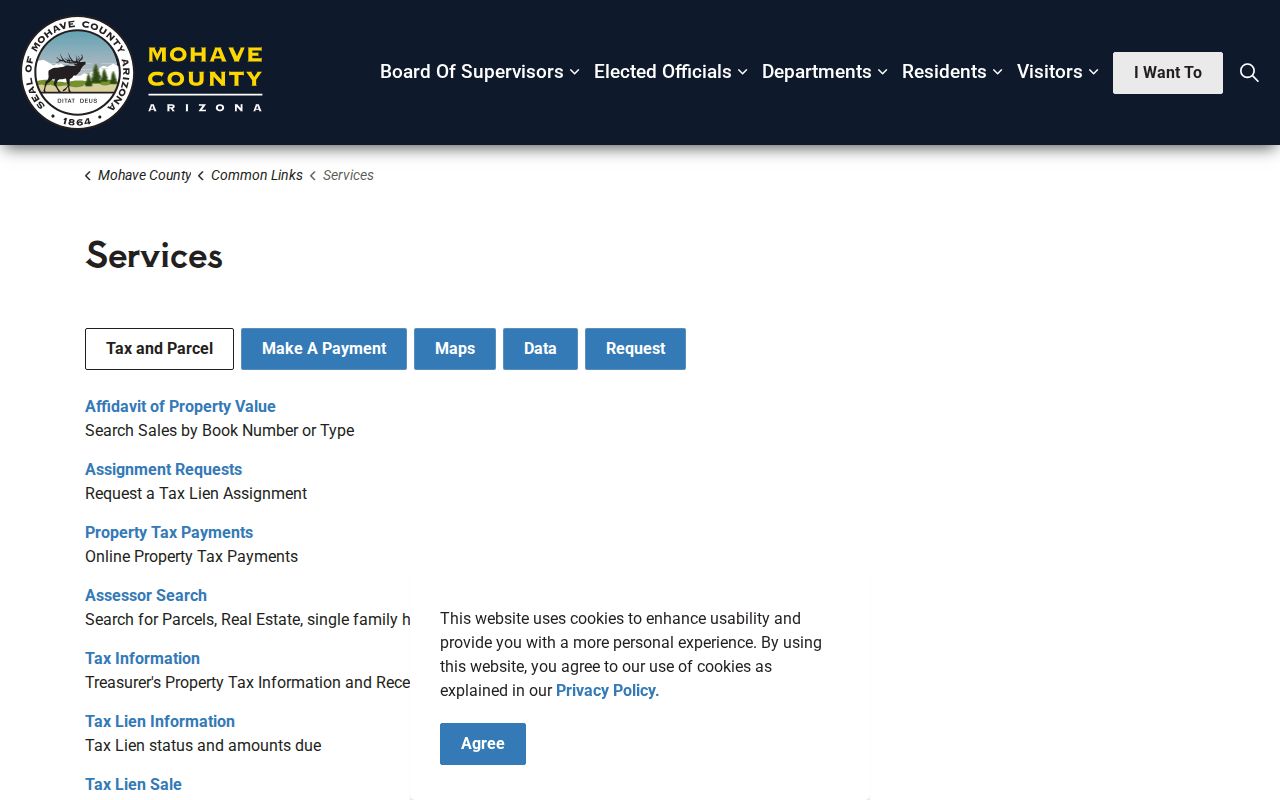Open the Departments dropdown menu
Screen dimensions: 1280x800
point(825,72)
